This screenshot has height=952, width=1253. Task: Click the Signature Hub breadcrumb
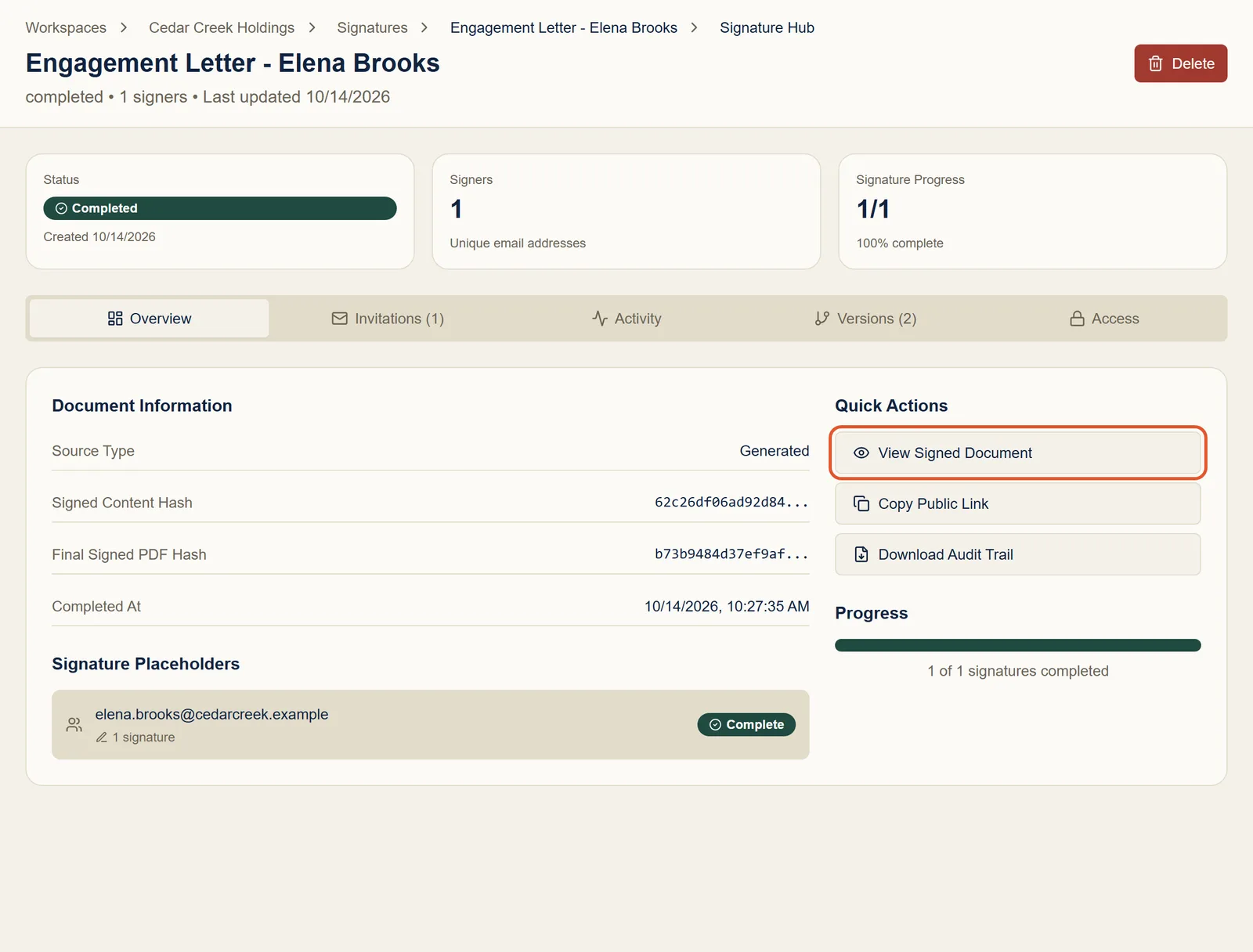pyautogui.click(x=767, y=27)
